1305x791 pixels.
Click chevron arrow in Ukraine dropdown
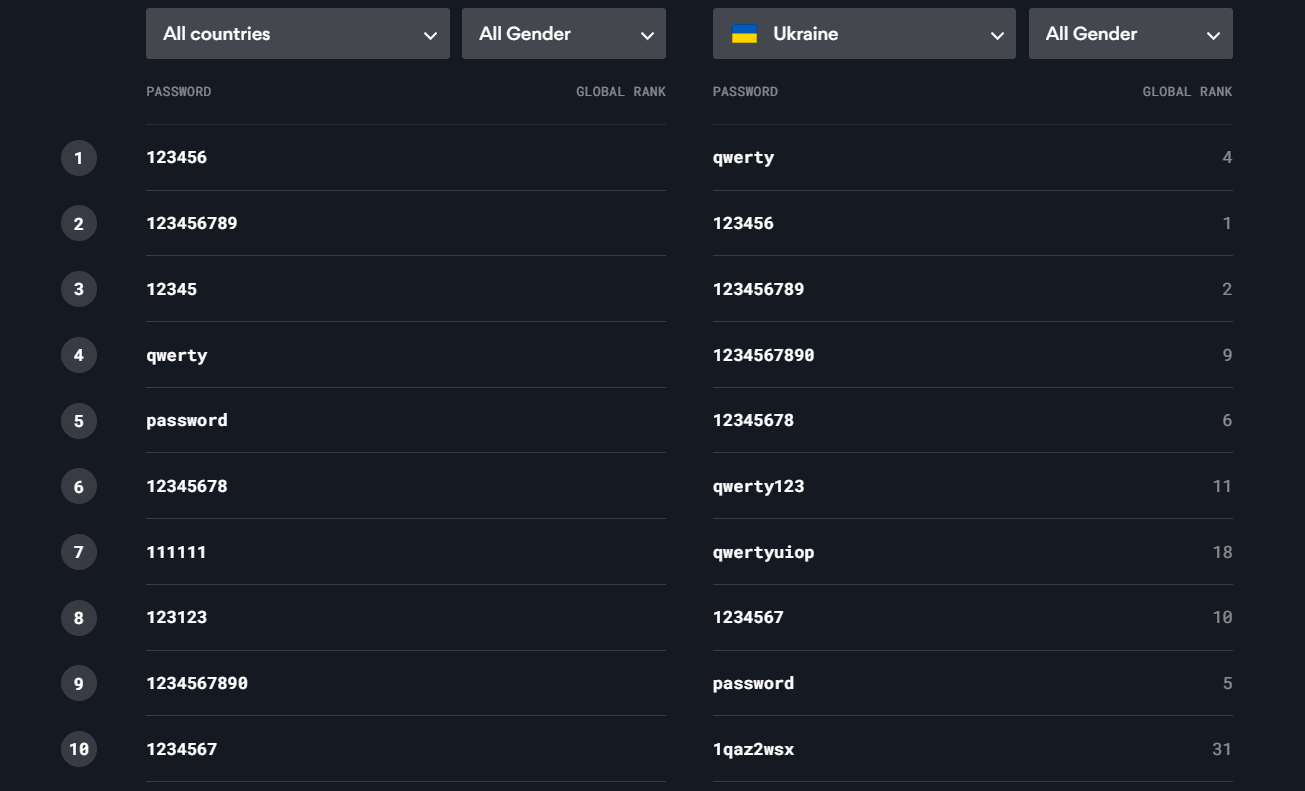coord(997,35)
